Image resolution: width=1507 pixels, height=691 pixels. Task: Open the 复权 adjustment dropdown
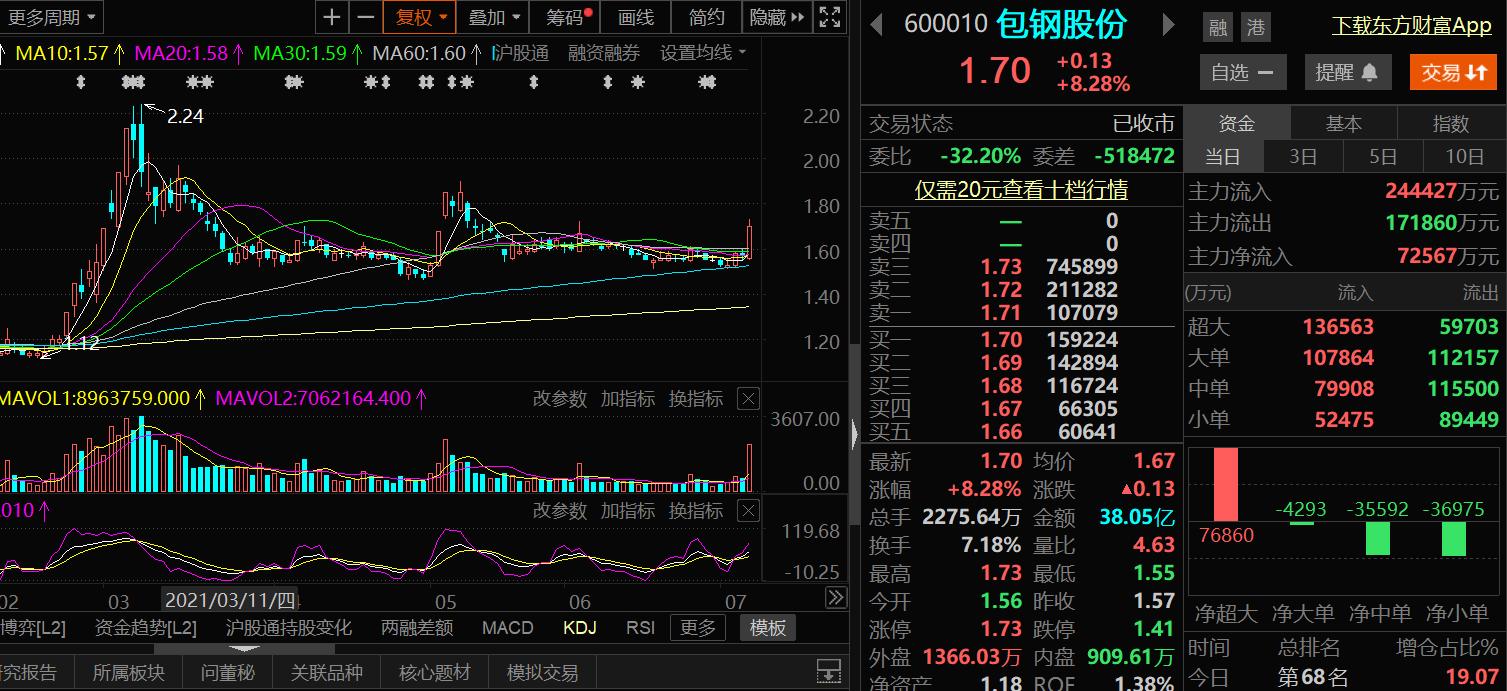pos(419,17)
